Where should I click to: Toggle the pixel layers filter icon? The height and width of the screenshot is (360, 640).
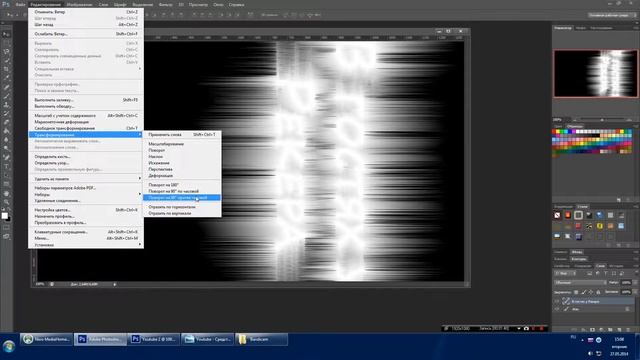[x=589, y=273]
